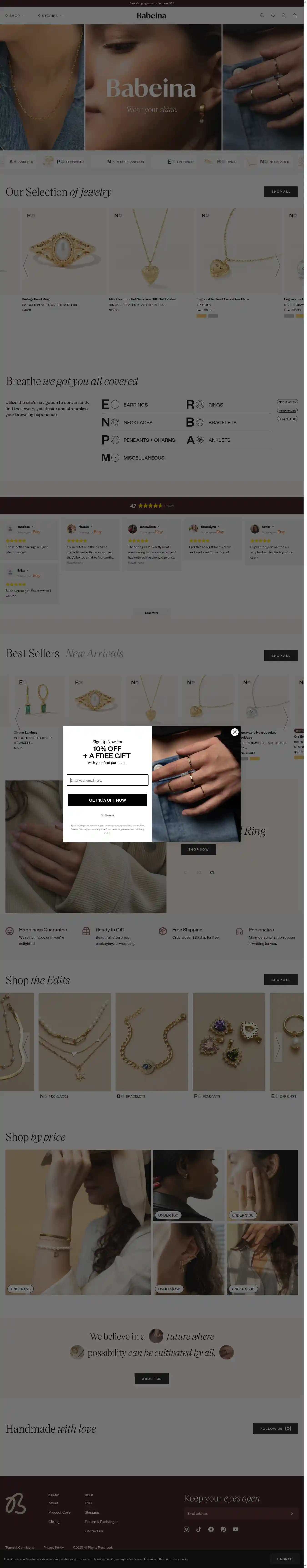Open the wishlist heart icon
307x1568 pixels.
click(273, 15)
